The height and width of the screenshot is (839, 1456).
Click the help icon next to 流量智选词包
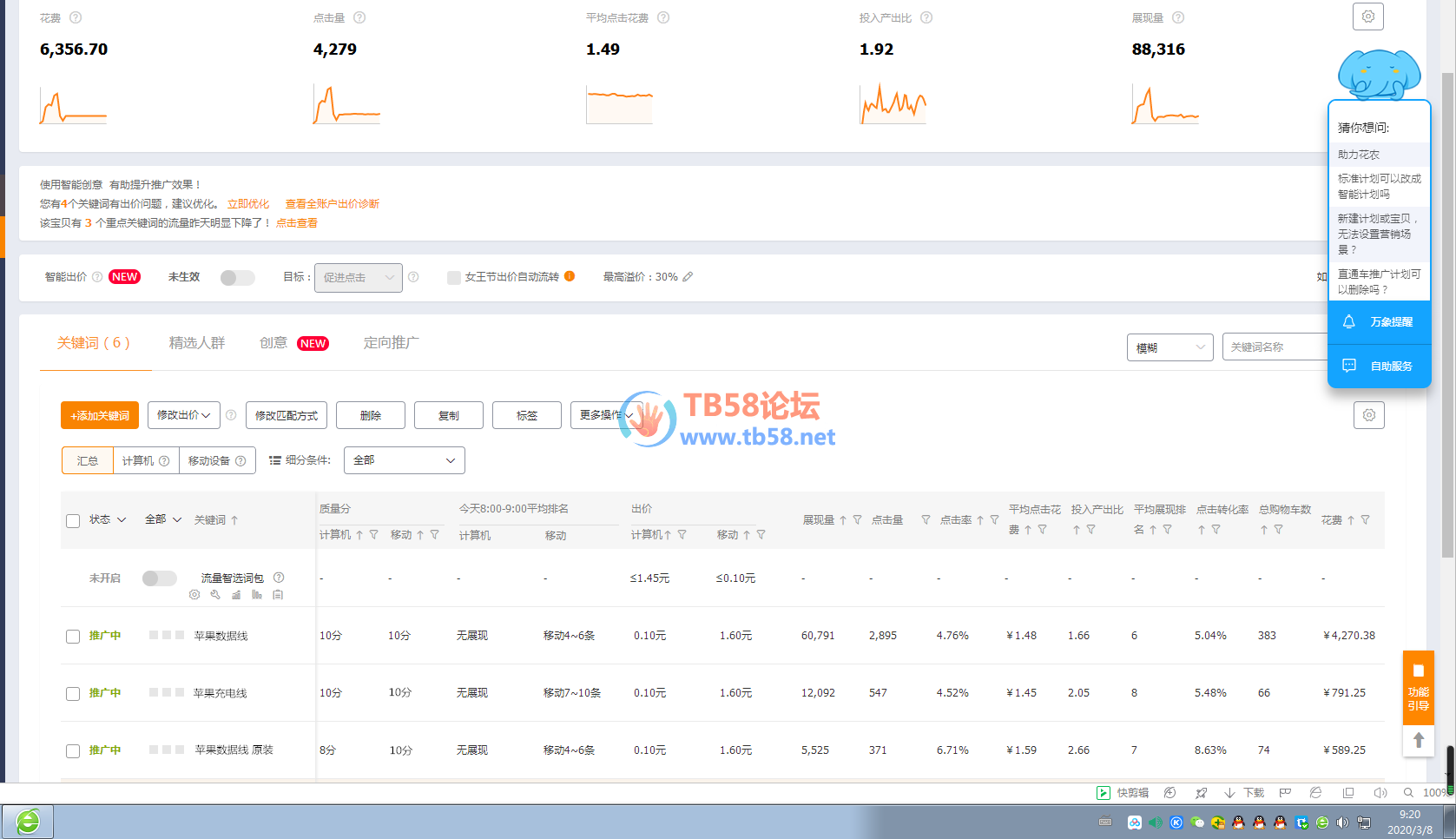point(279,578)
